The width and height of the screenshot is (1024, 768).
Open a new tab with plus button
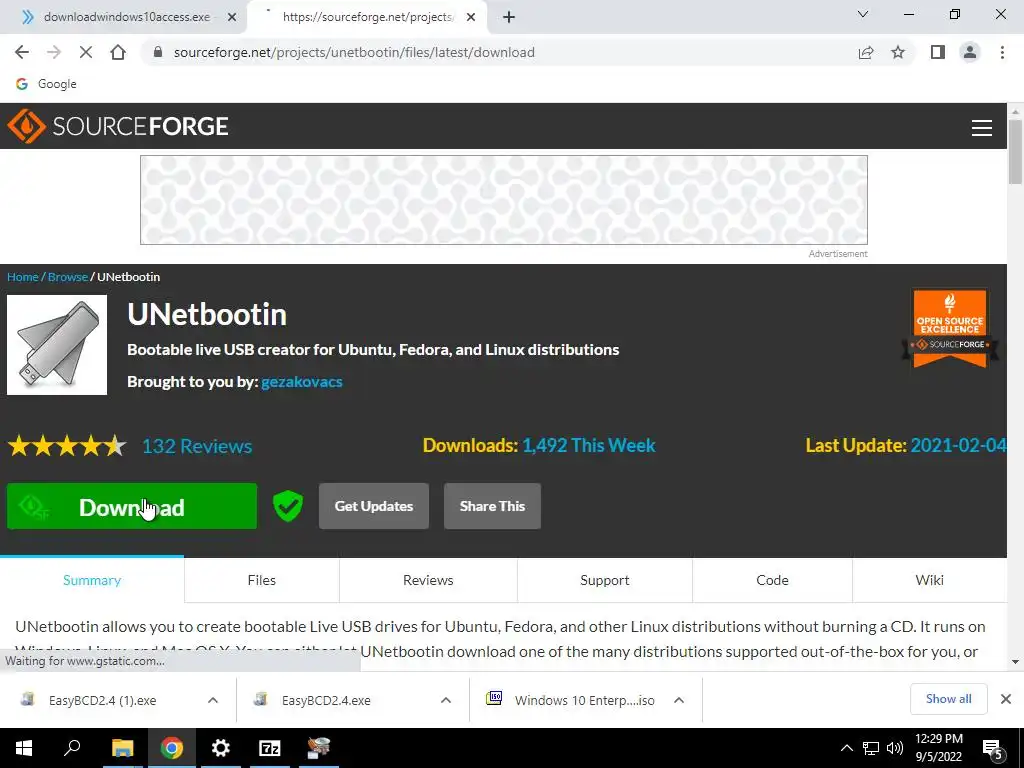click(x=509, y=17)
